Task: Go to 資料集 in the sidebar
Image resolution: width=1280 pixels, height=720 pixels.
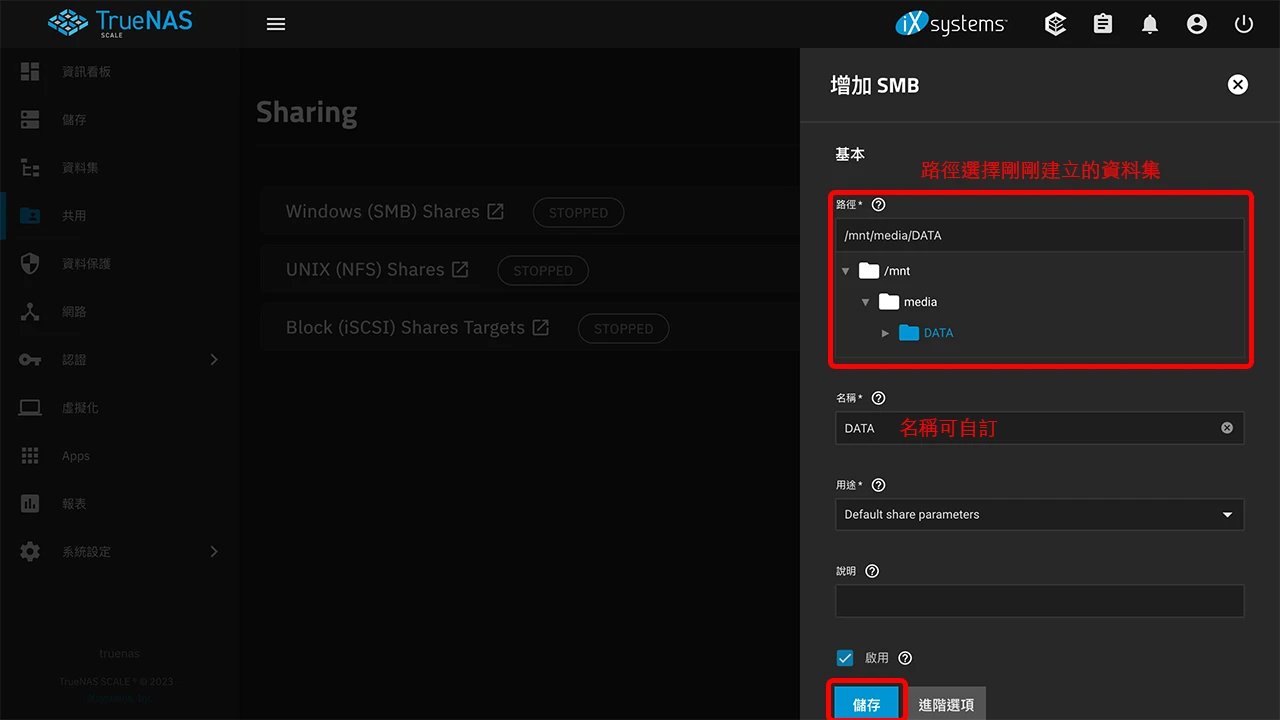Action: click(x=80, y=168)
